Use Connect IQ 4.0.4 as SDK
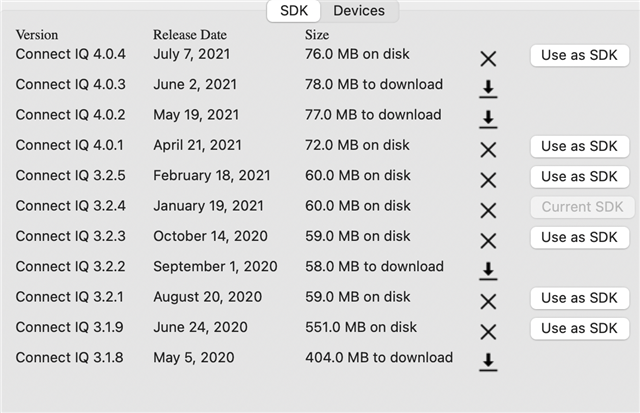This screenshot has width=640, height=413. tap(579, 56)
